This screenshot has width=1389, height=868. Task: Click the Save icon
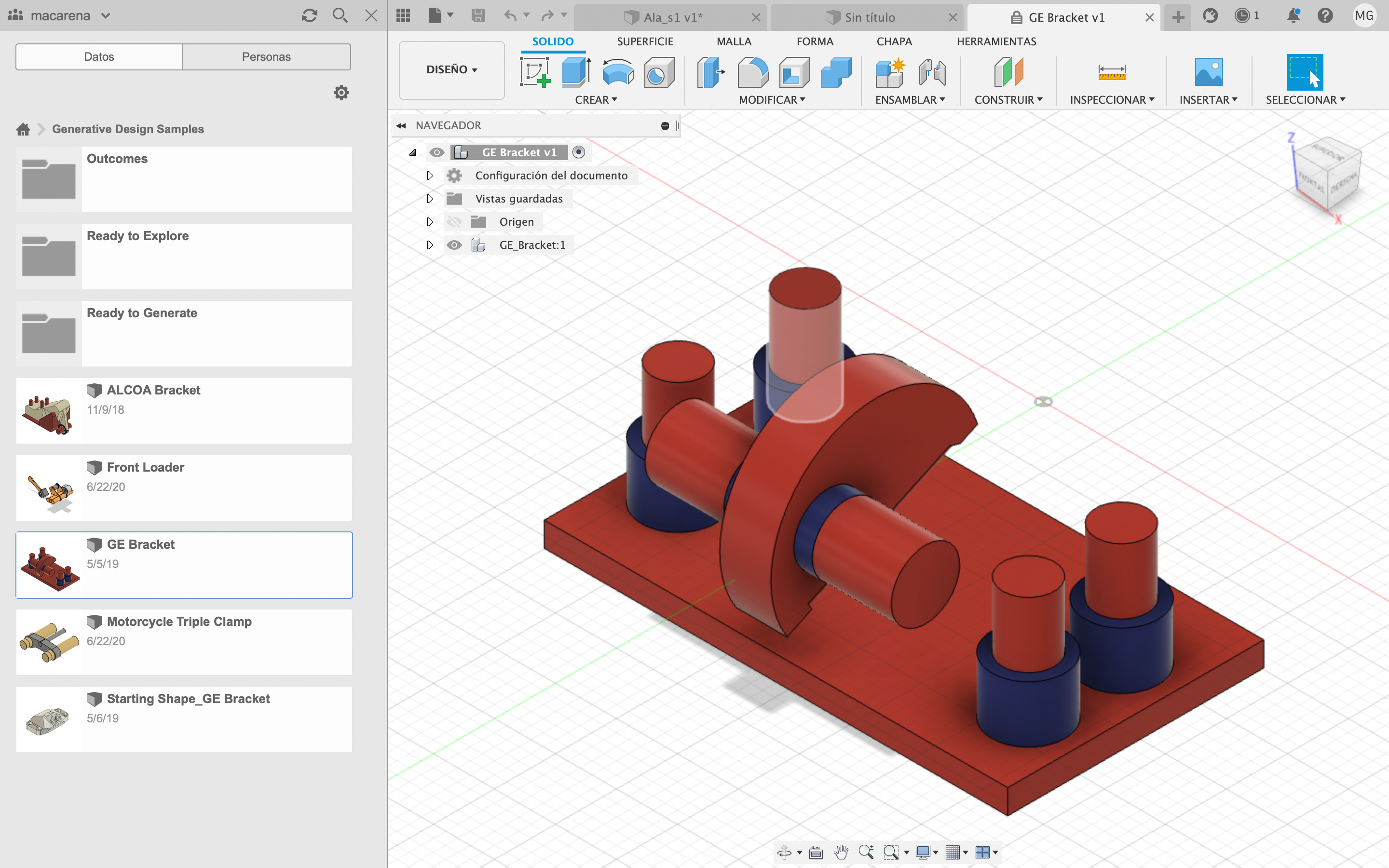coord(478,16)
